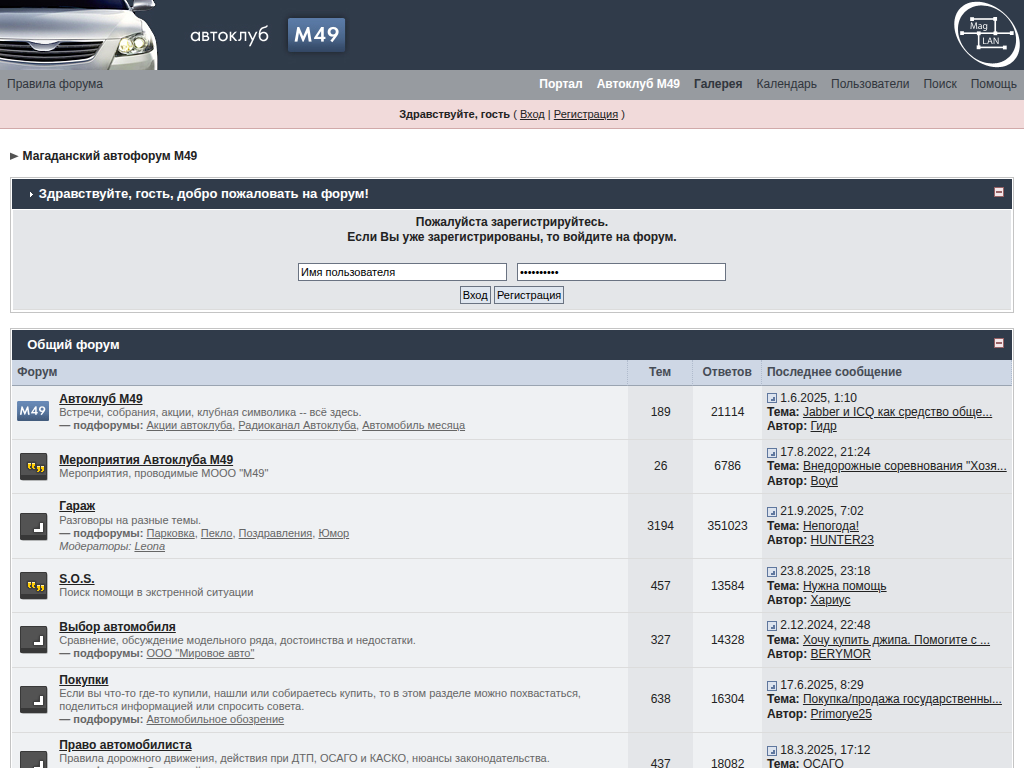Click the forum status icon beside S.O.S.
1024x768 pixels.
tap(33, 586)
